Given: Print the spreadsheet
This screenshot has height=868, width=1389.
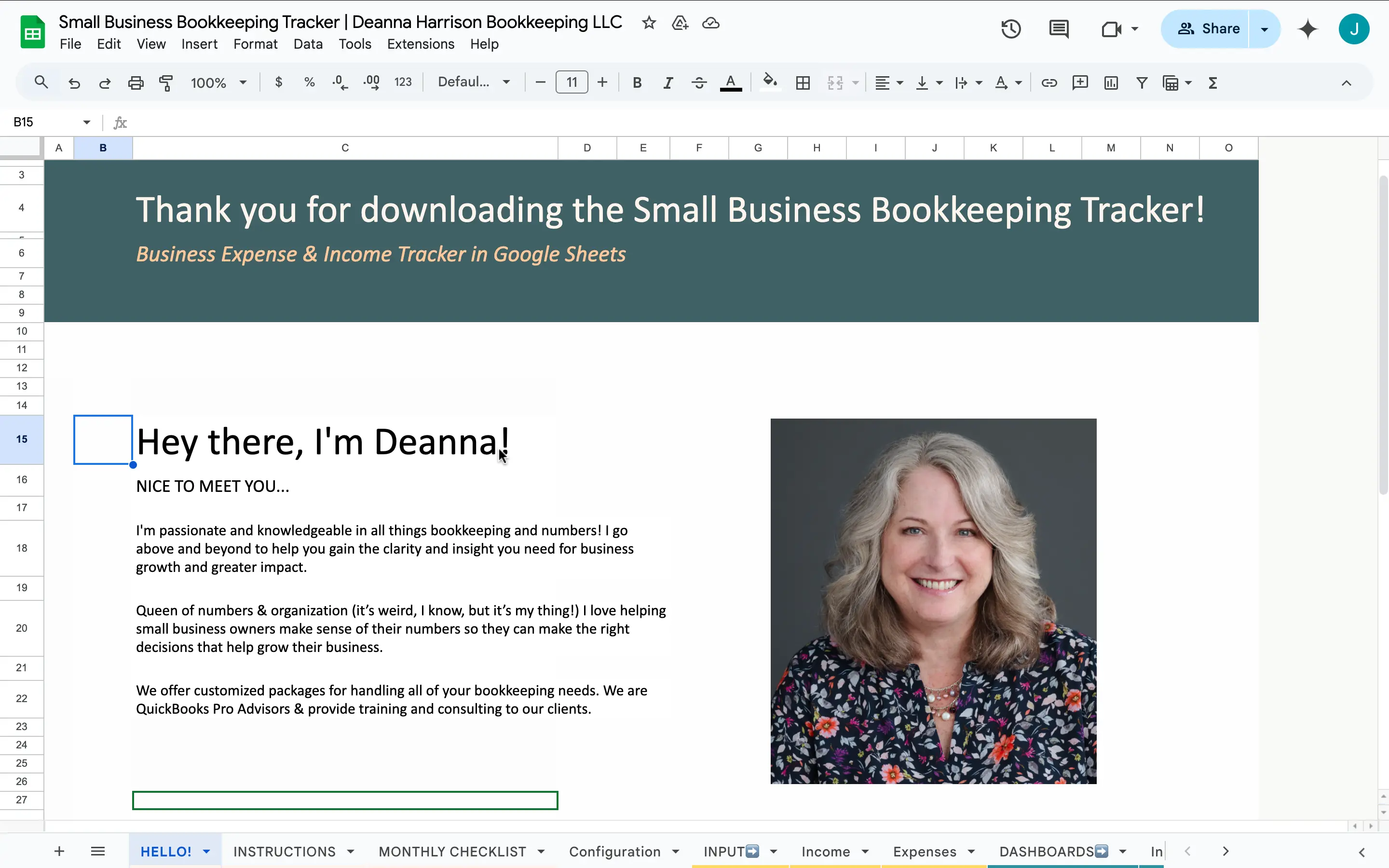Looking at the screenshot, I should point(136,82).
